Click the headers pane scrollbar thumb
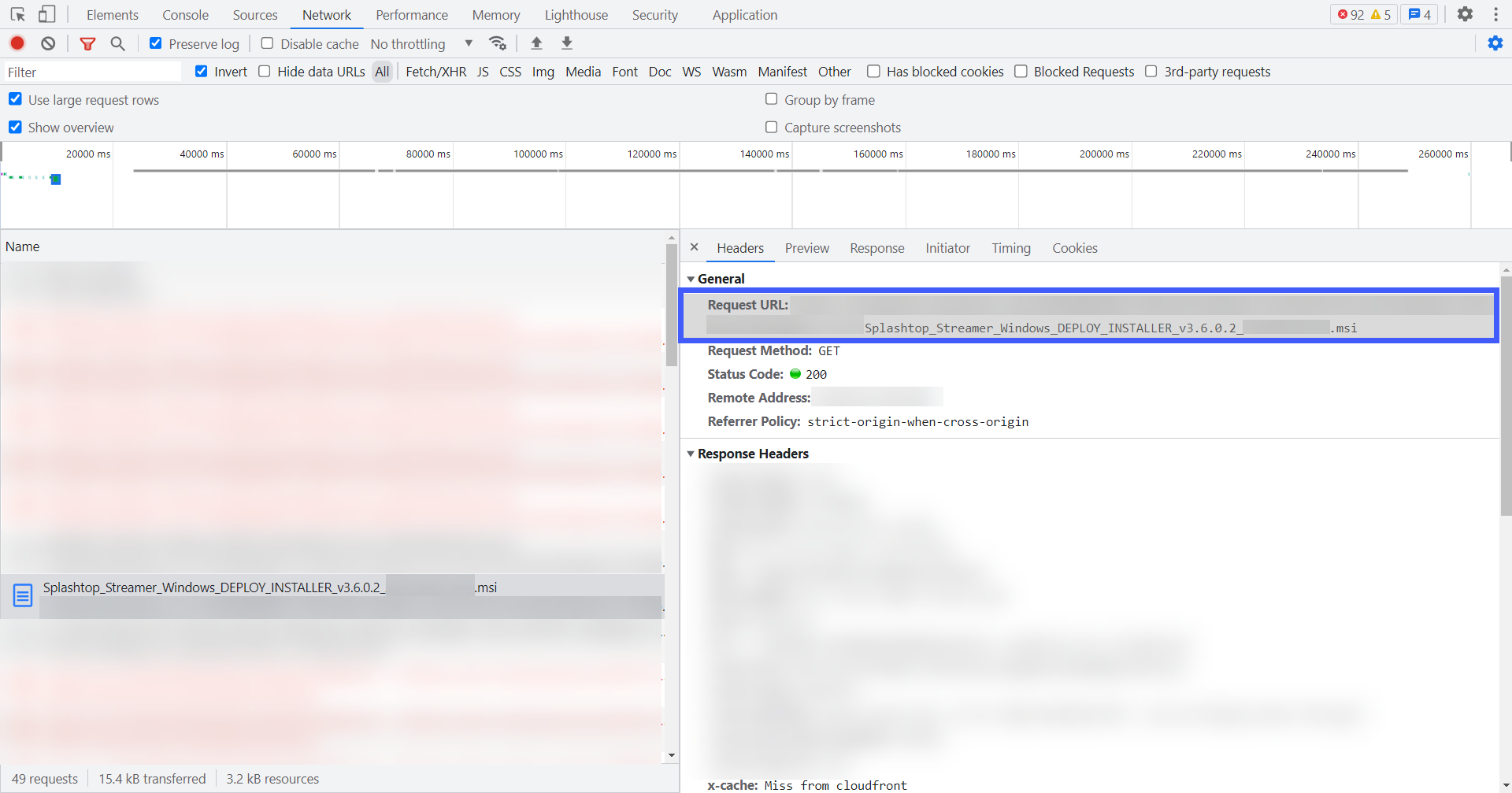 (1506, 395)
